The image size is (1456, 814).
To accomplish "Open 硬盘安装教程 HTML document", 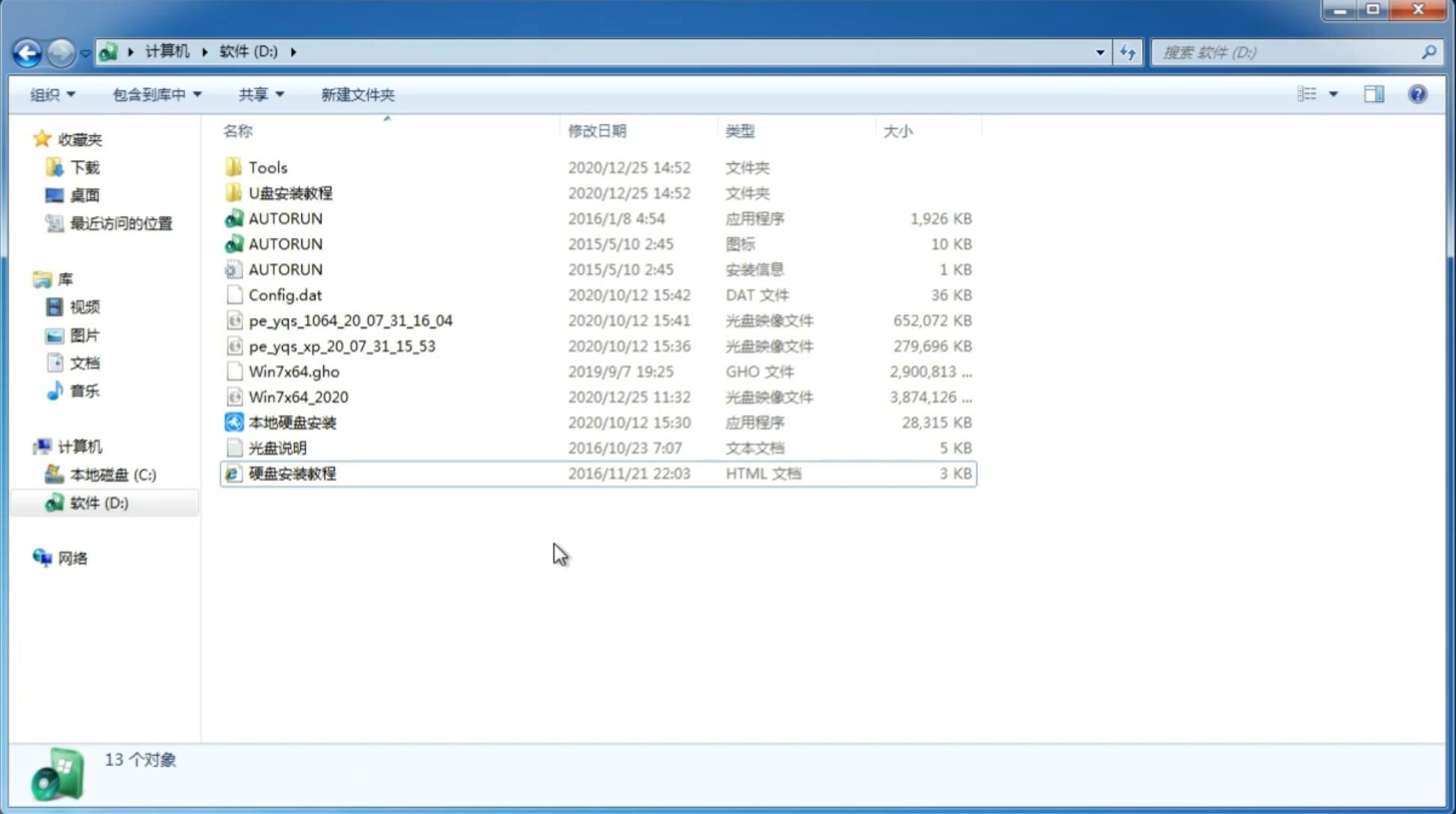I will click(291, 473).
